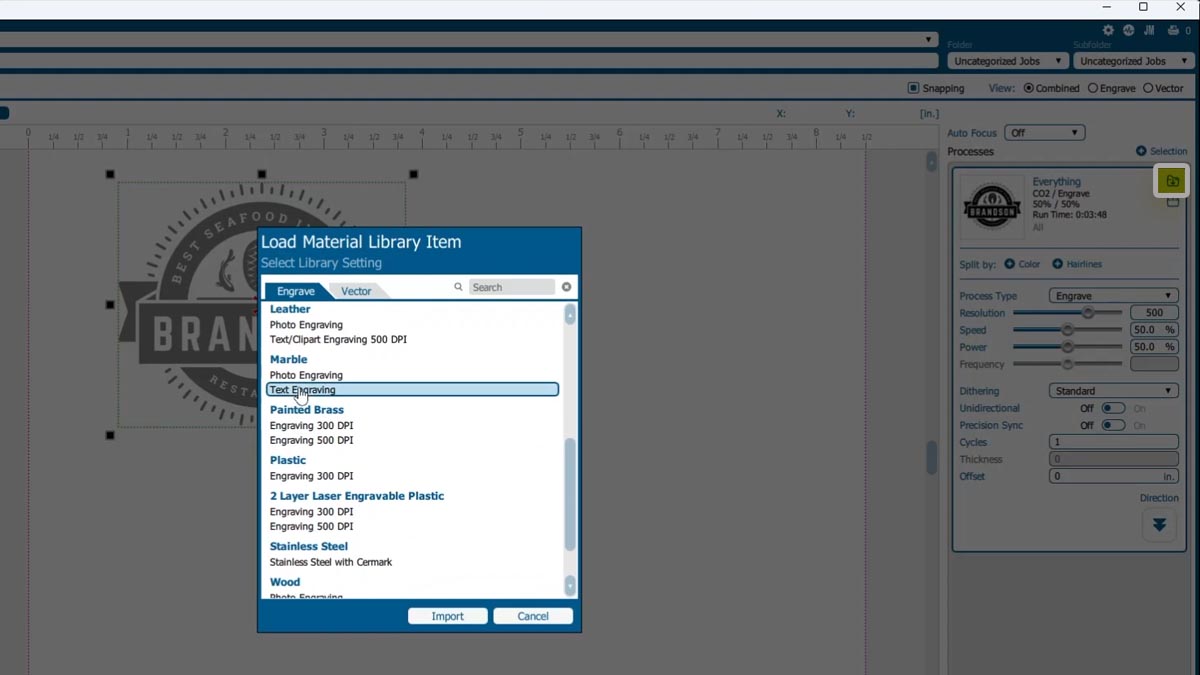Click the JM user initials icon
This screenshot has width=1200, height=675.
point(1148,30)
